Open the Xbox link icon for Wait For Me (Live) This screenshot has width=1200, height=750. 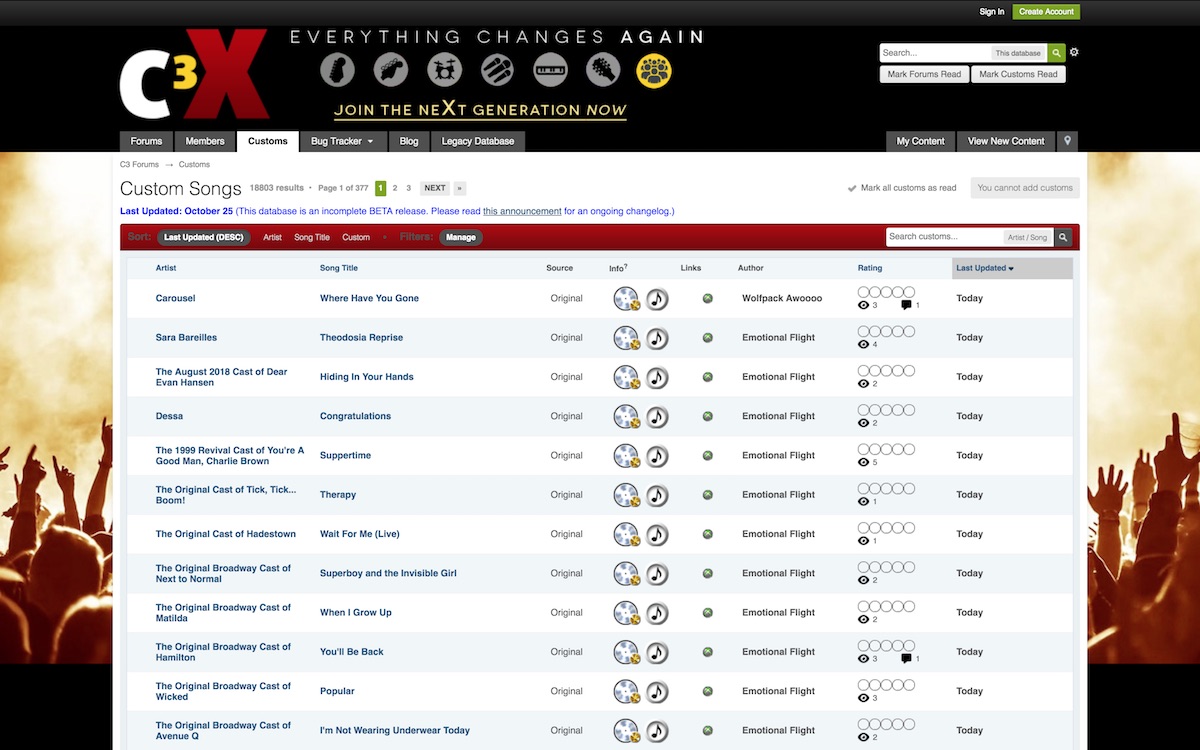(x=708, y=534)
